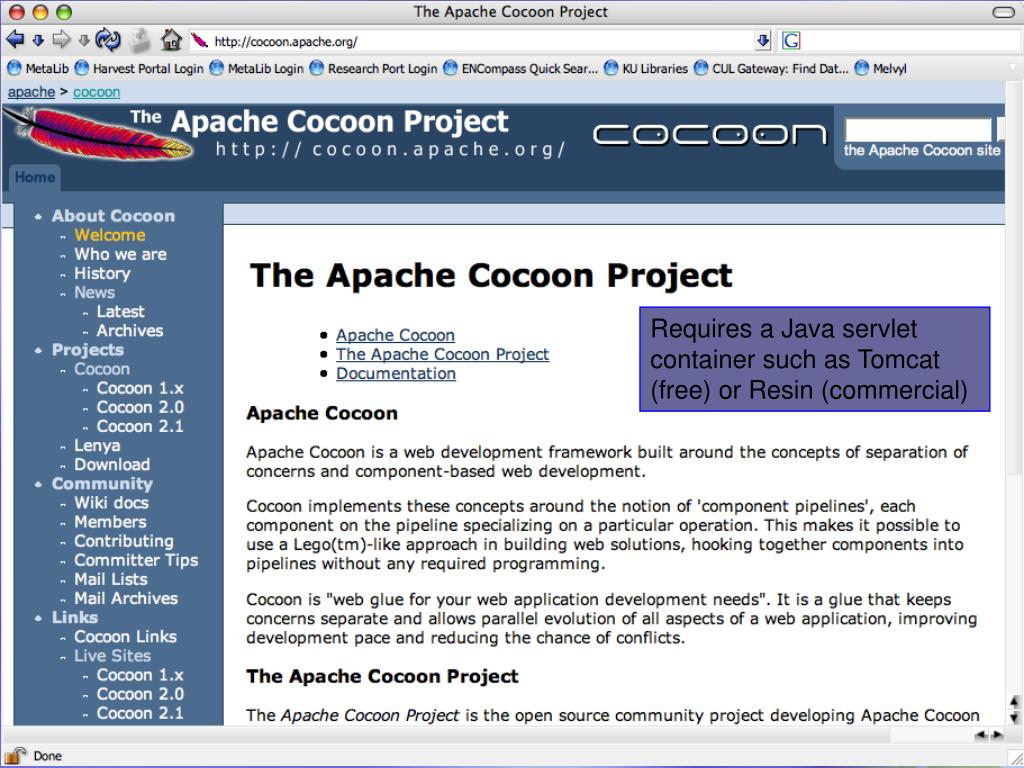Open the Melvyl bookmark
The width and height of the screenshot is (1024, 768).
click(x=880, y=68)
